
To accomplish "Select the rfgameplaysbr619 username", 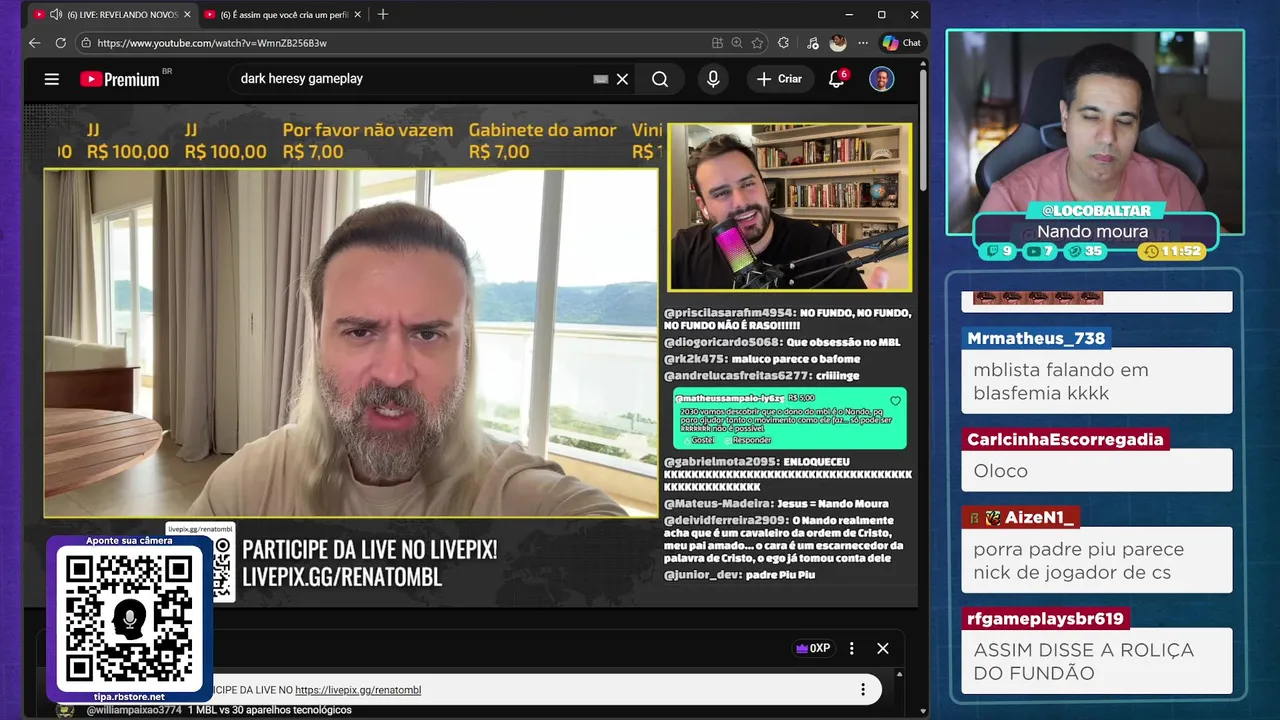I will pos(1045,619).
